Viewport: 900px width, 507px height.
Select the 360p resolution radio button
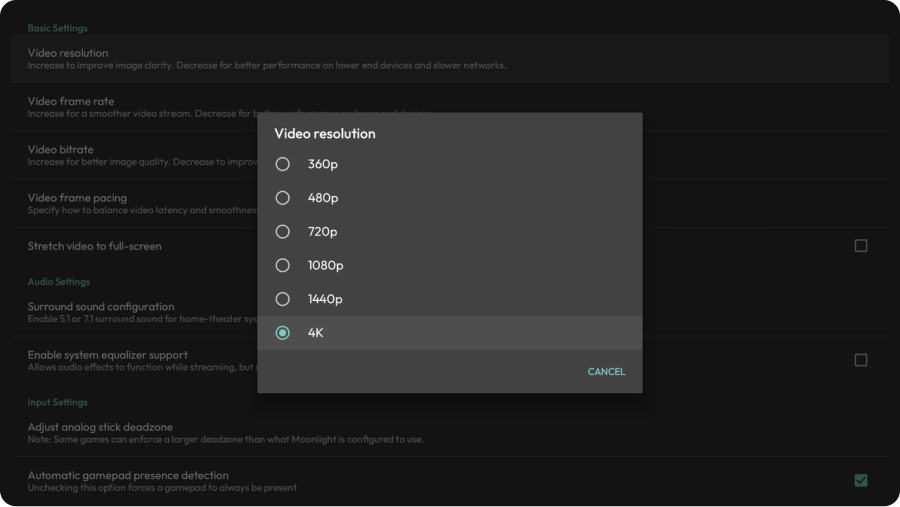tap(283, 164)
